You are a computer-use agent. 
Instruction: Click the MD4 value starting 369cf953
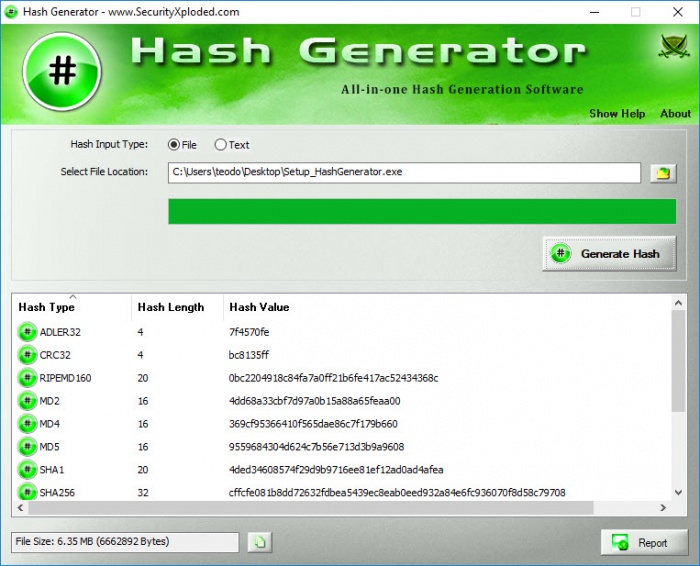point(313,424)
